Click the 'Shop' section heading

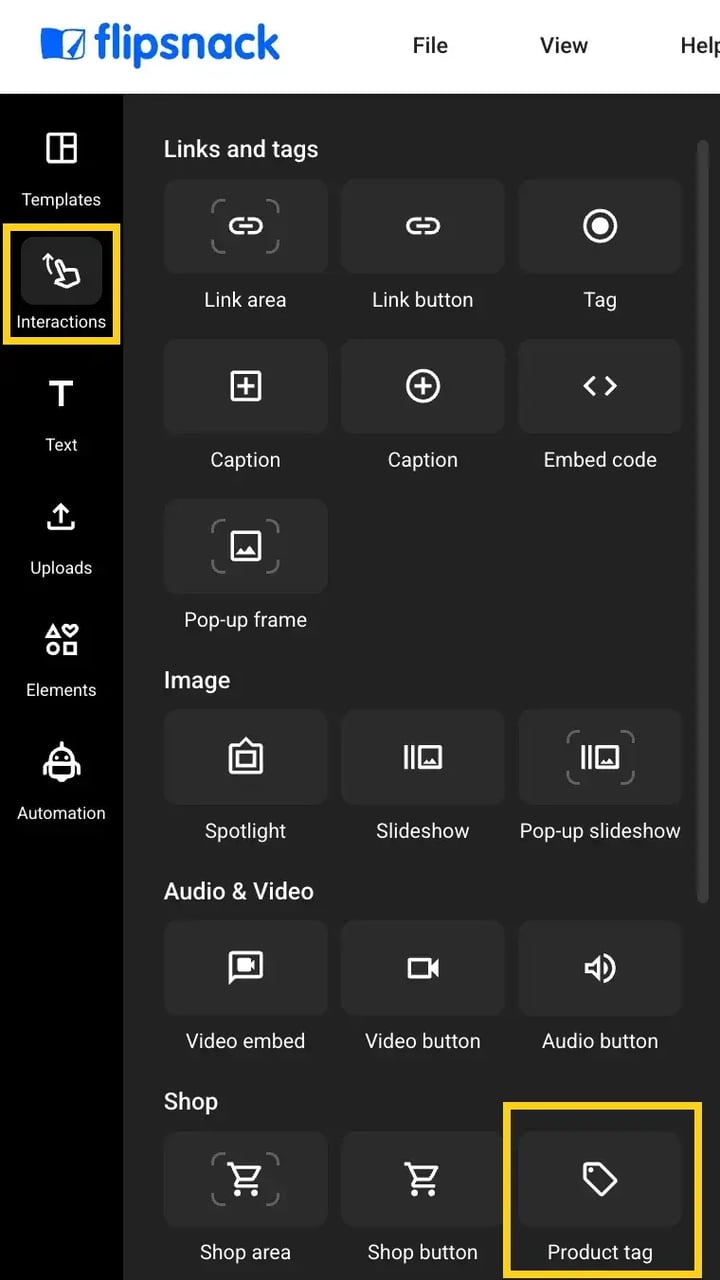pos(191,1102)
